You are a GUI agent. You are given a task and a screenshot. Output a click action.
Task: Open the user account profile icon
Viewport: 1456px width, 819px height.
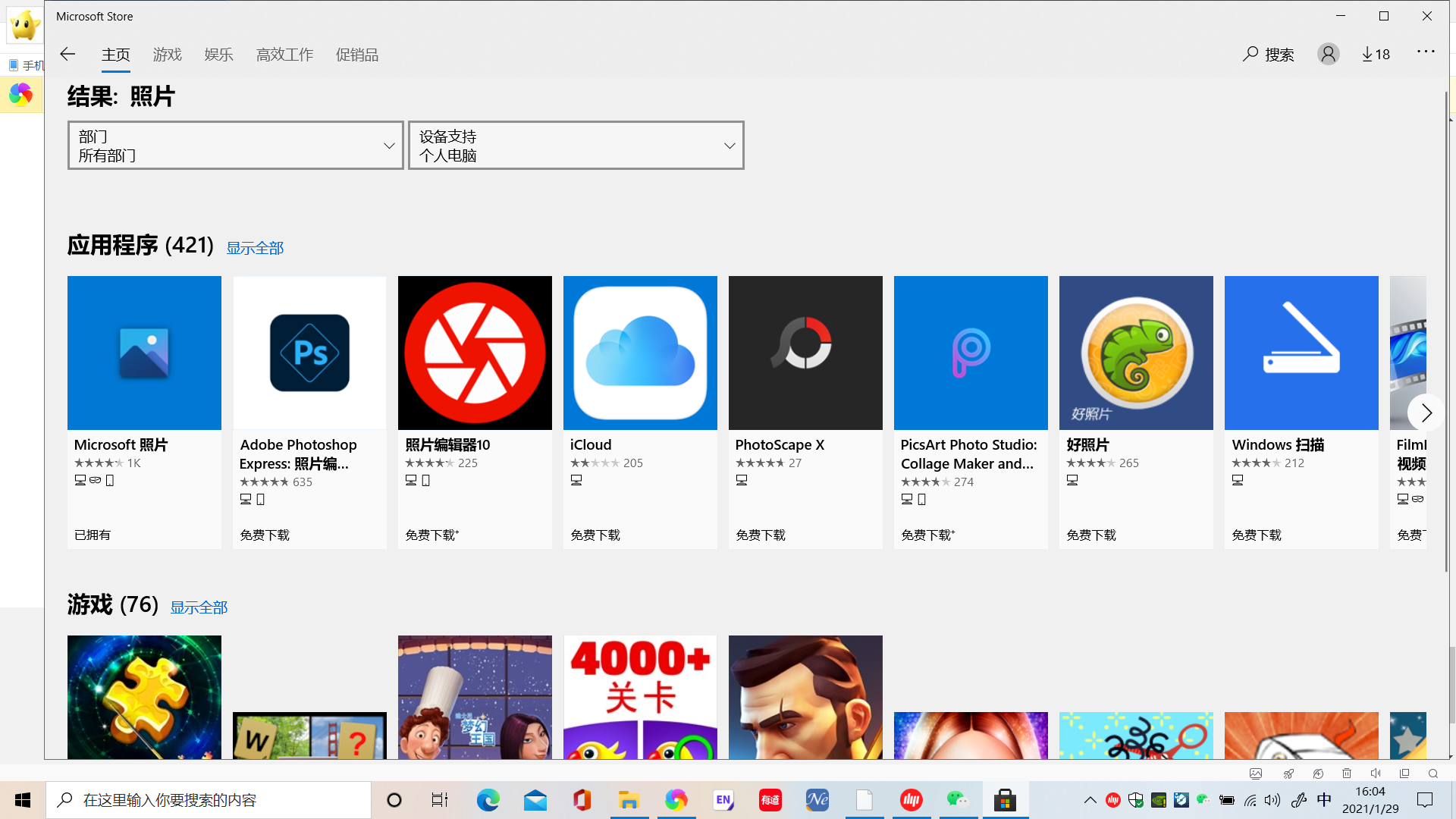click(1328, 54)
